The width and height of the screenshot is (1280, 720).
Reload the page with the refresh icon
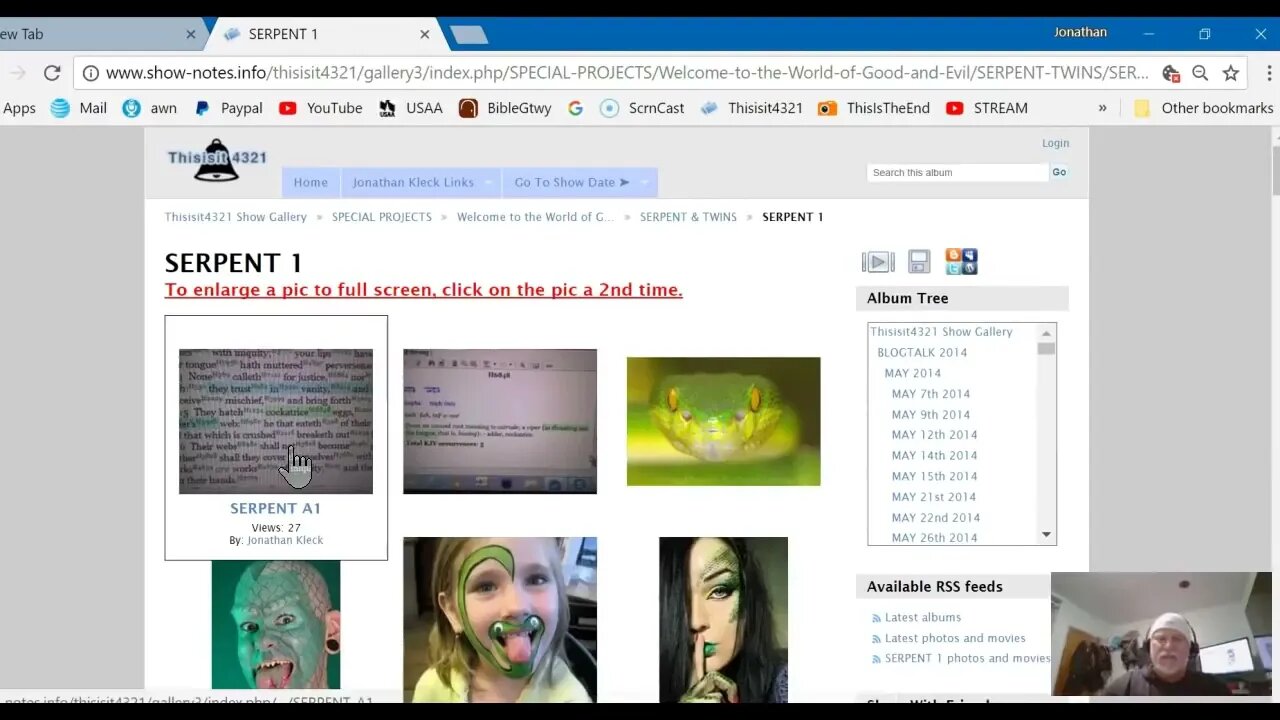pyautogui.click(x=52, y=73)
